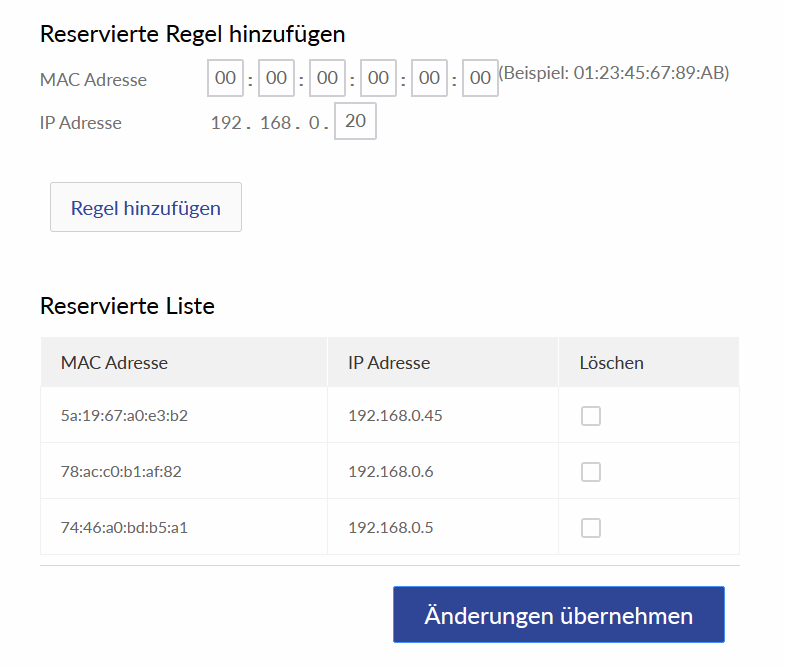
Task: Click the fifth MAC address octet field
Action: (x=429, y=78)
